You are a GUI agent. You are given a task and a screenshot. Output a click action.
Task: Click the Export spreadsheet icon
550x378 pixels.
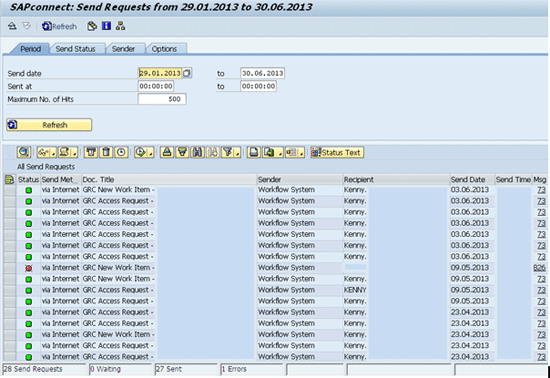point(269,153)
